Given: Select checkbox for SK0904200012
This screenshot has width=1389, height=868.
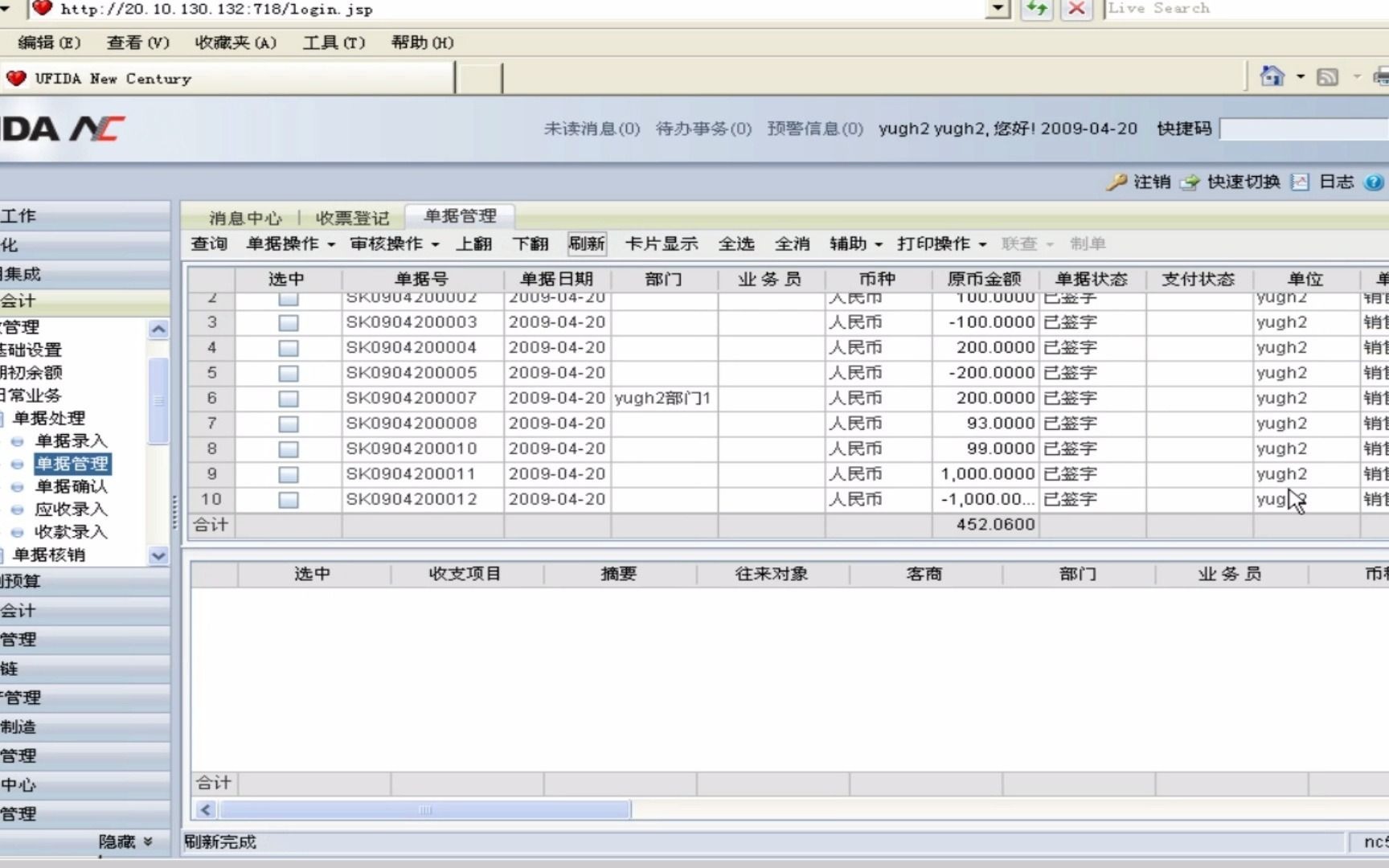Looking at the screenshot, I should click(x=289, y=500).
